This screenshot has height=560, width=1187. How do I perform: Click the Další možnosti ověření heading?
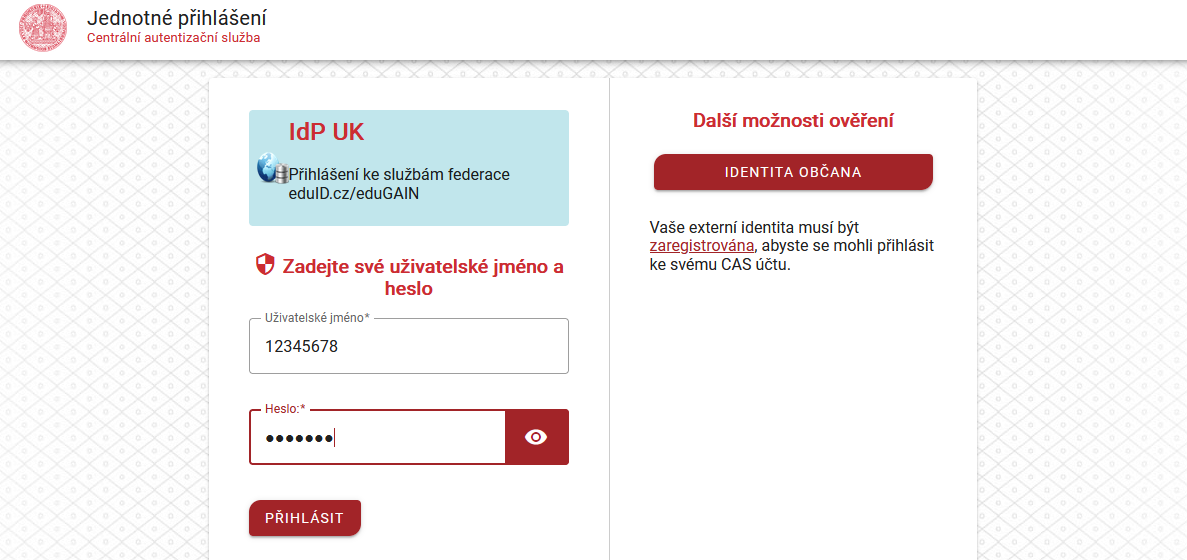click(793, 121)
